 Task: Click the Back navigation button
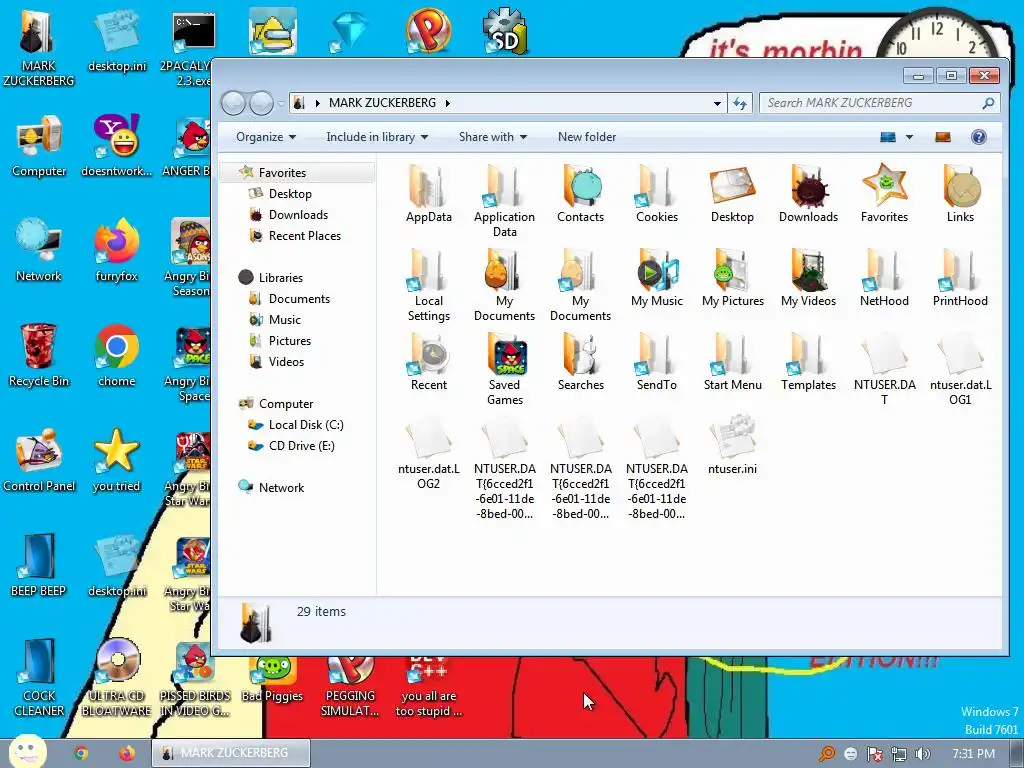coord(233,103)
